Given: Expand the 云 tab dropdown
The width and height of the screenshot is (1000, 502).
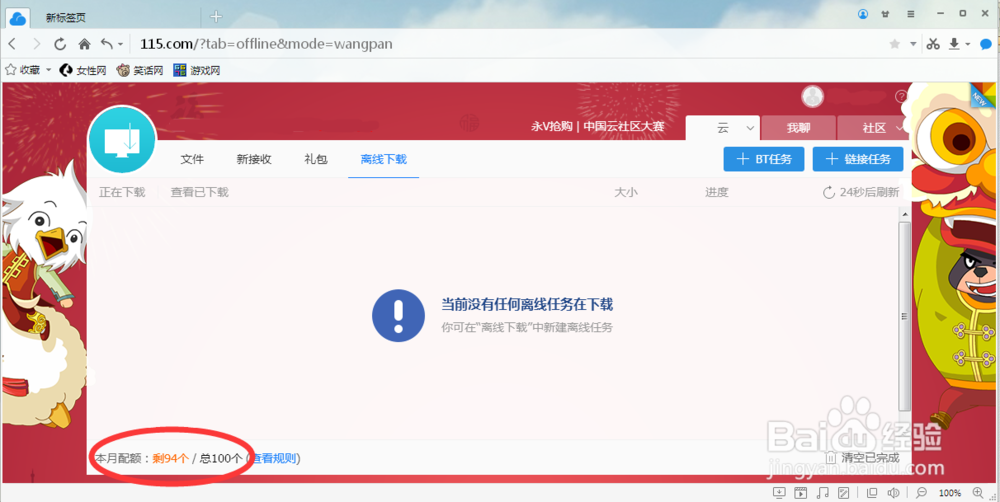Looking at the screenshot, I should pyautogui.click(x=750, y=128).
